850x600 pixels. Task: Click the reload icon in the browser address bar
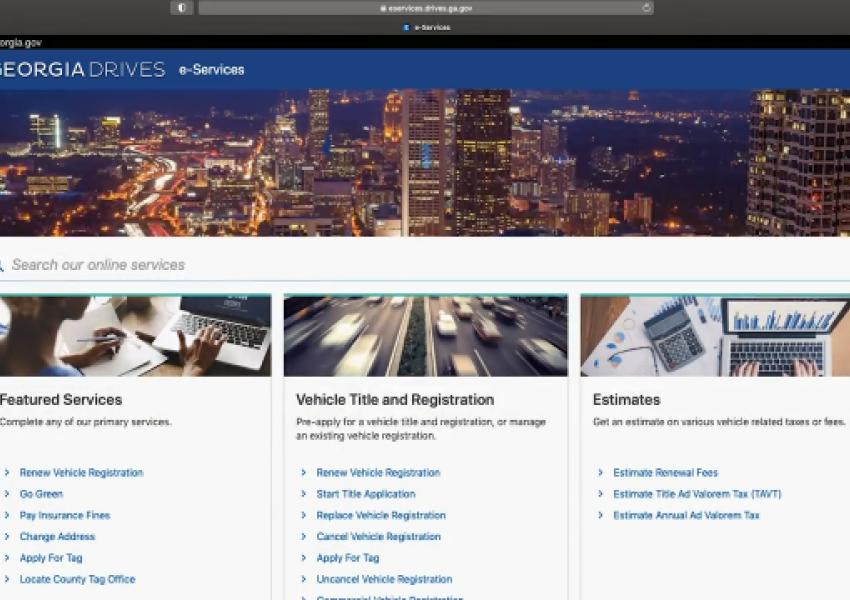646,7
